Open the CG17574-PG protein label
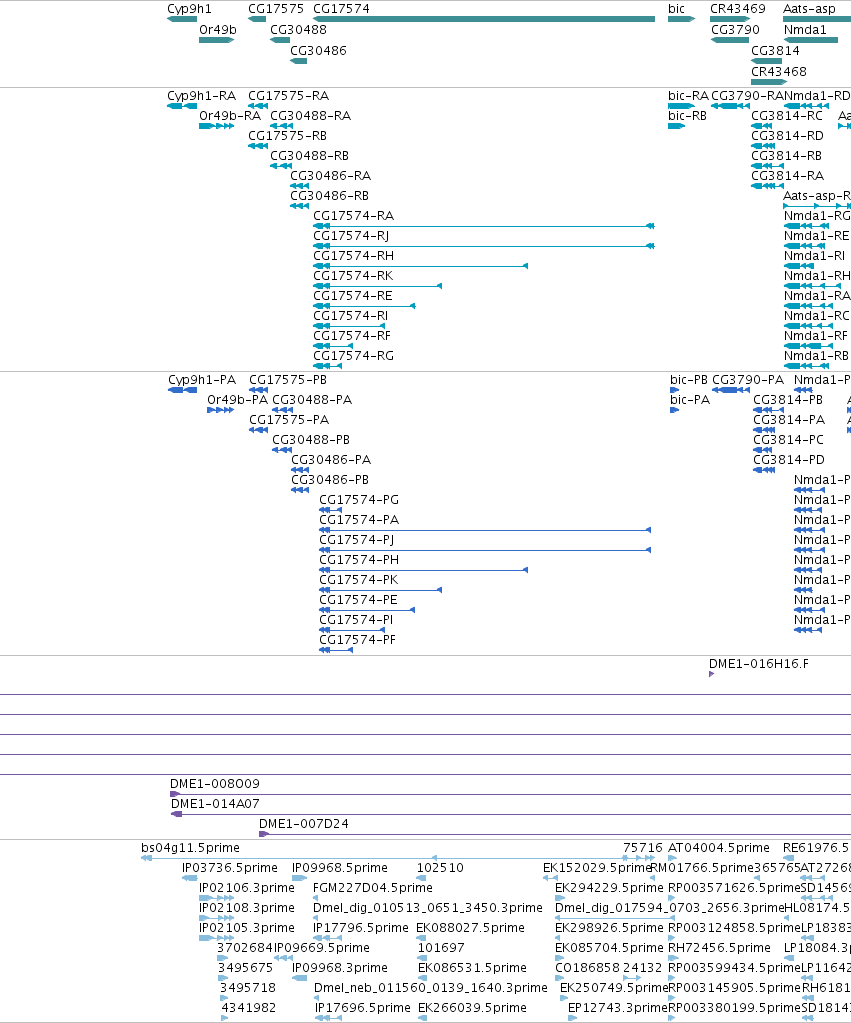851x1023 pixels. coord(359,500)
